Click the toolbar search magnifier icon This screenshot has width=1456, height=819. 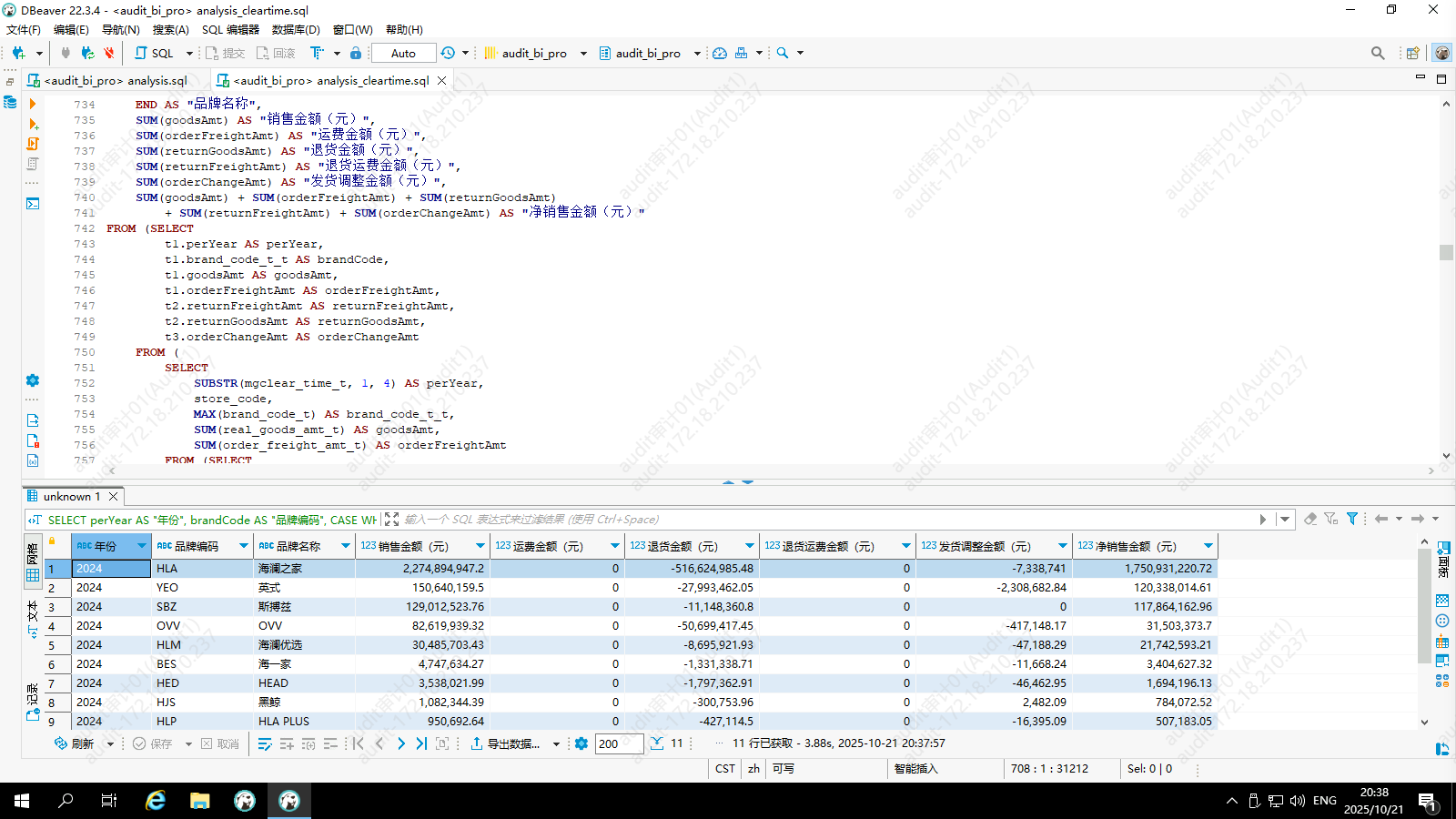coord(782,53)
